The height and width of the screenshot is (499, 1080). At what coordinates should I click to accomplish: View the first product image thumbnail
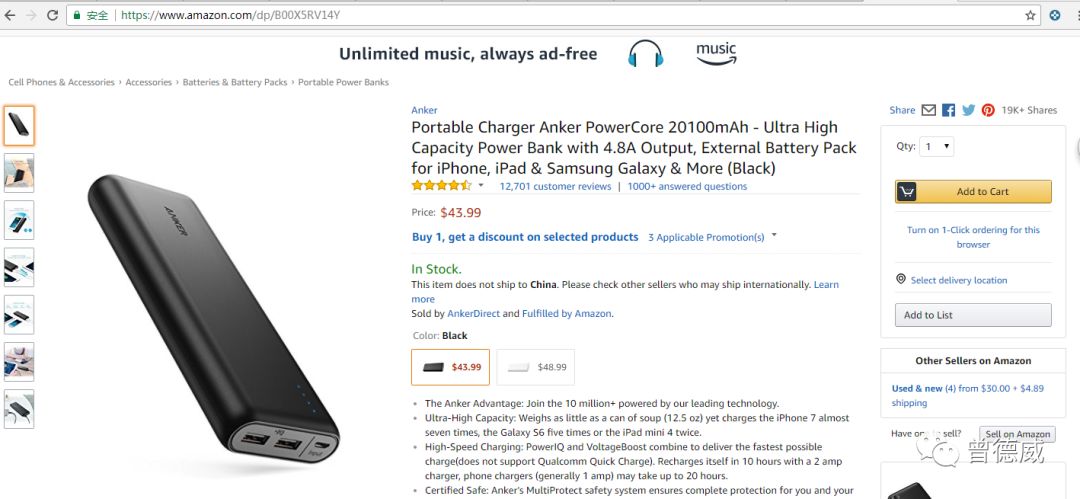pos(19,126)
